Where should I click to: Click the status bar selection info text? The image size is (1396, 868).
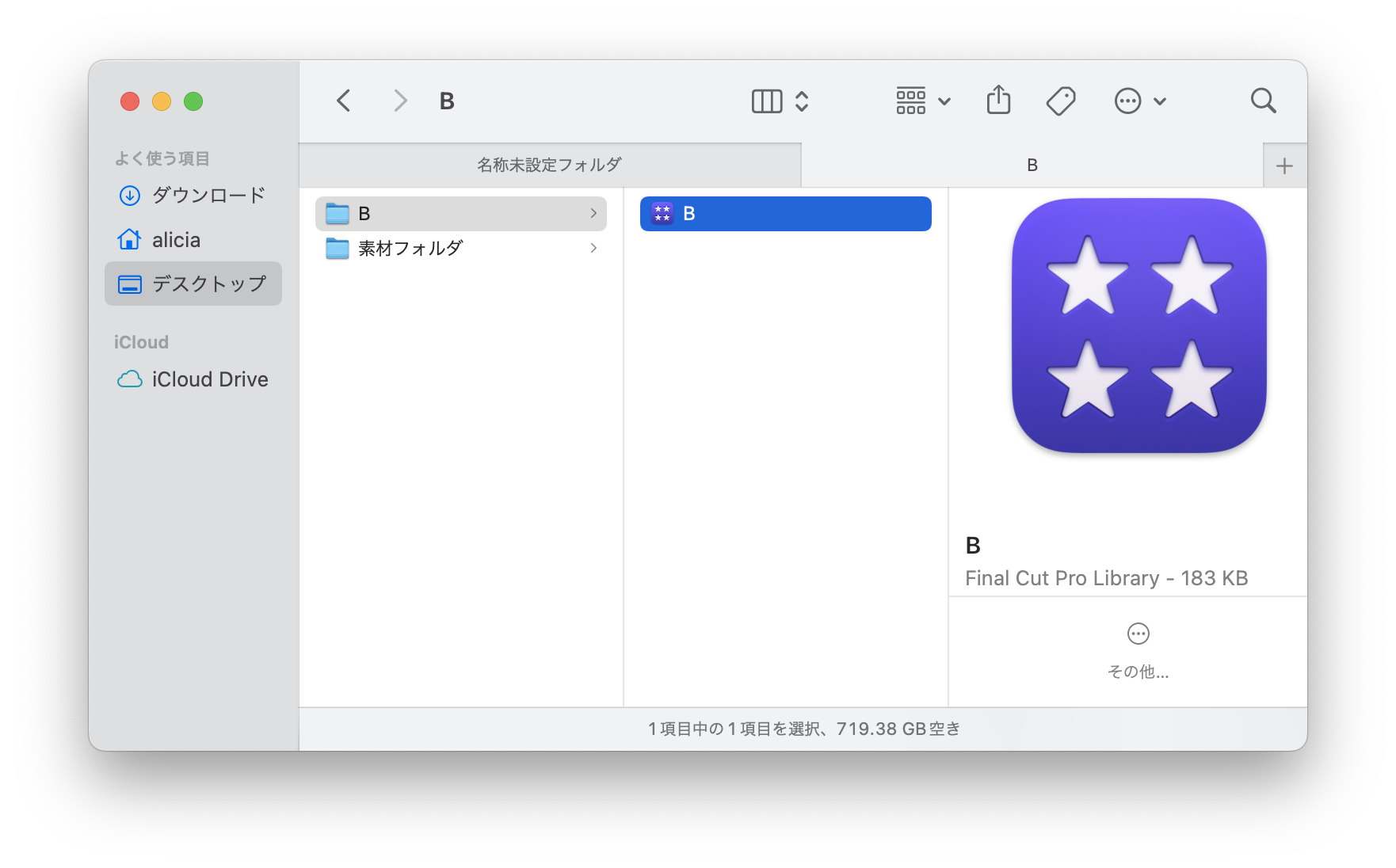803,729
